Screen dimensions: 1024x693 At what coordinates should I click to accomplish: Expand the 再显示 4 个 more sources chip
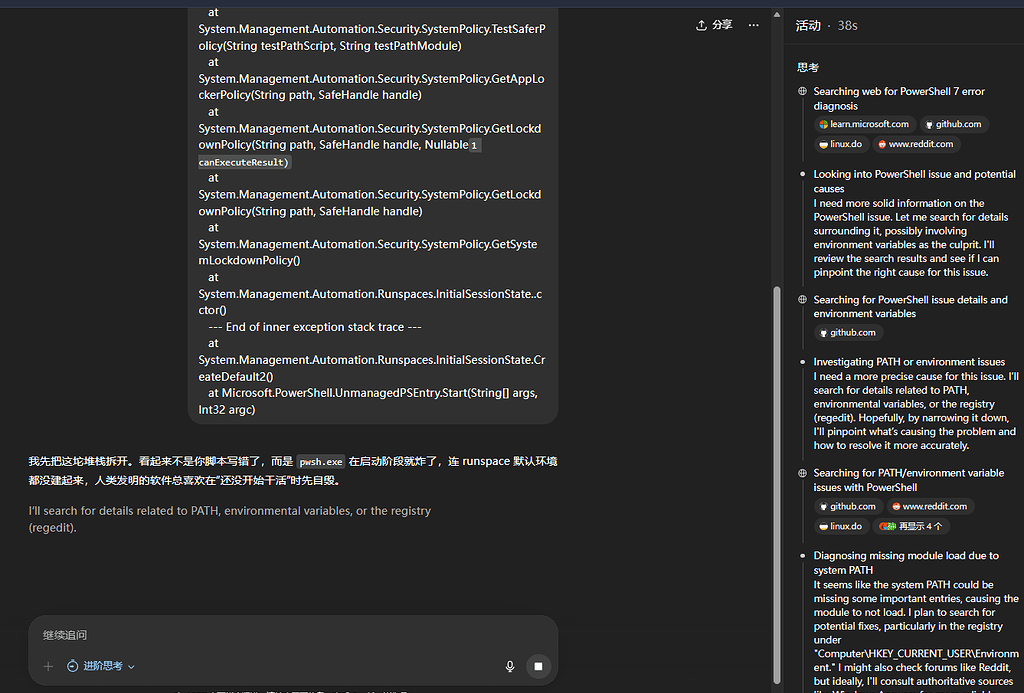click(911, 526)
